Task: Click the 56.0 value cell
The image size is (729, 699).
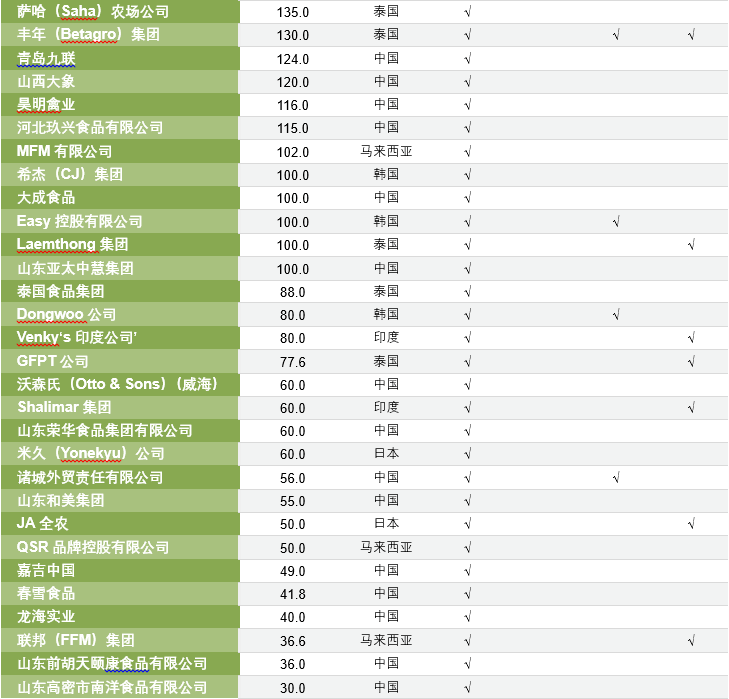Action: tap(293, 478)
